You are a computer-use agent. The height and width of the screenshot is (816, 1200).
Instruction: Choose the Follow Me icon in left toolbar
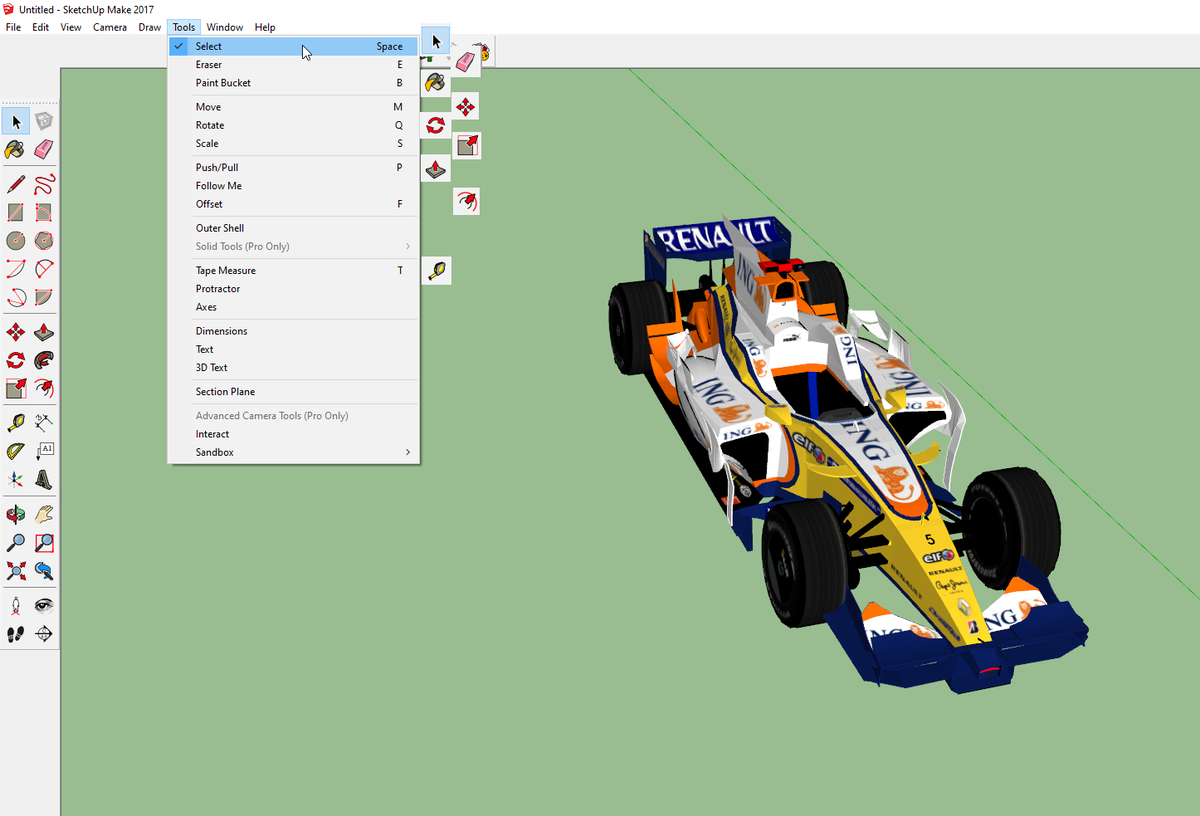pos(44,360)
